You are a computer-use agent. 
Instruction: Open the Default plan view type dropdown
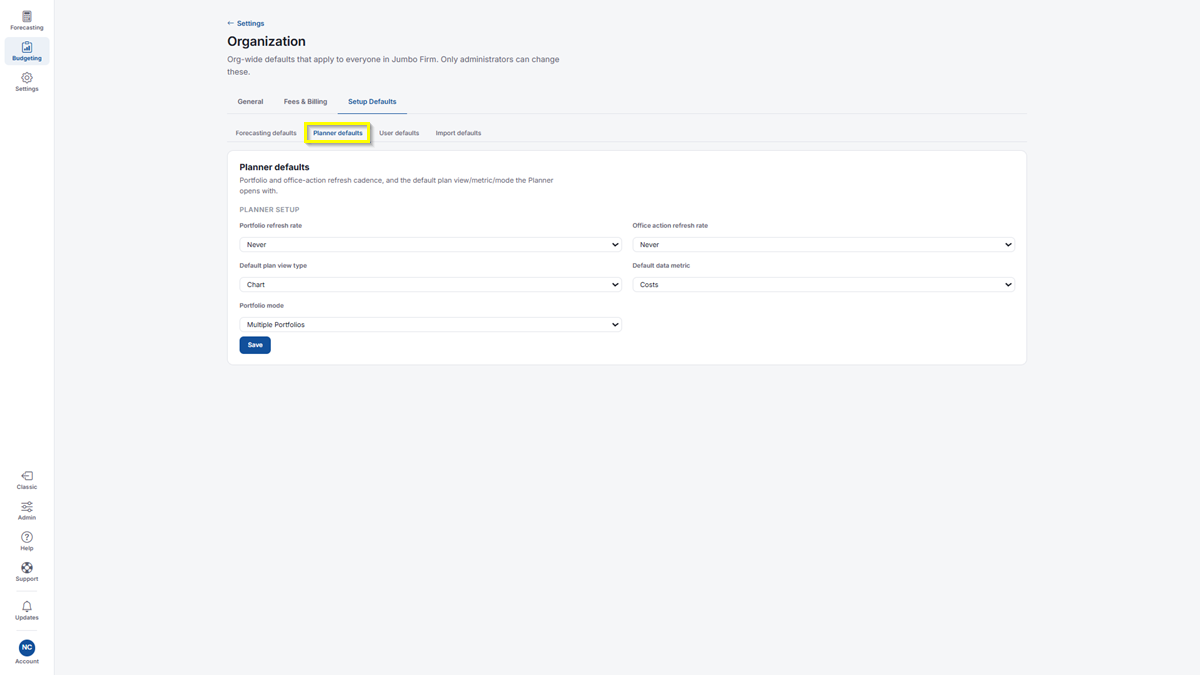(430, 284)
